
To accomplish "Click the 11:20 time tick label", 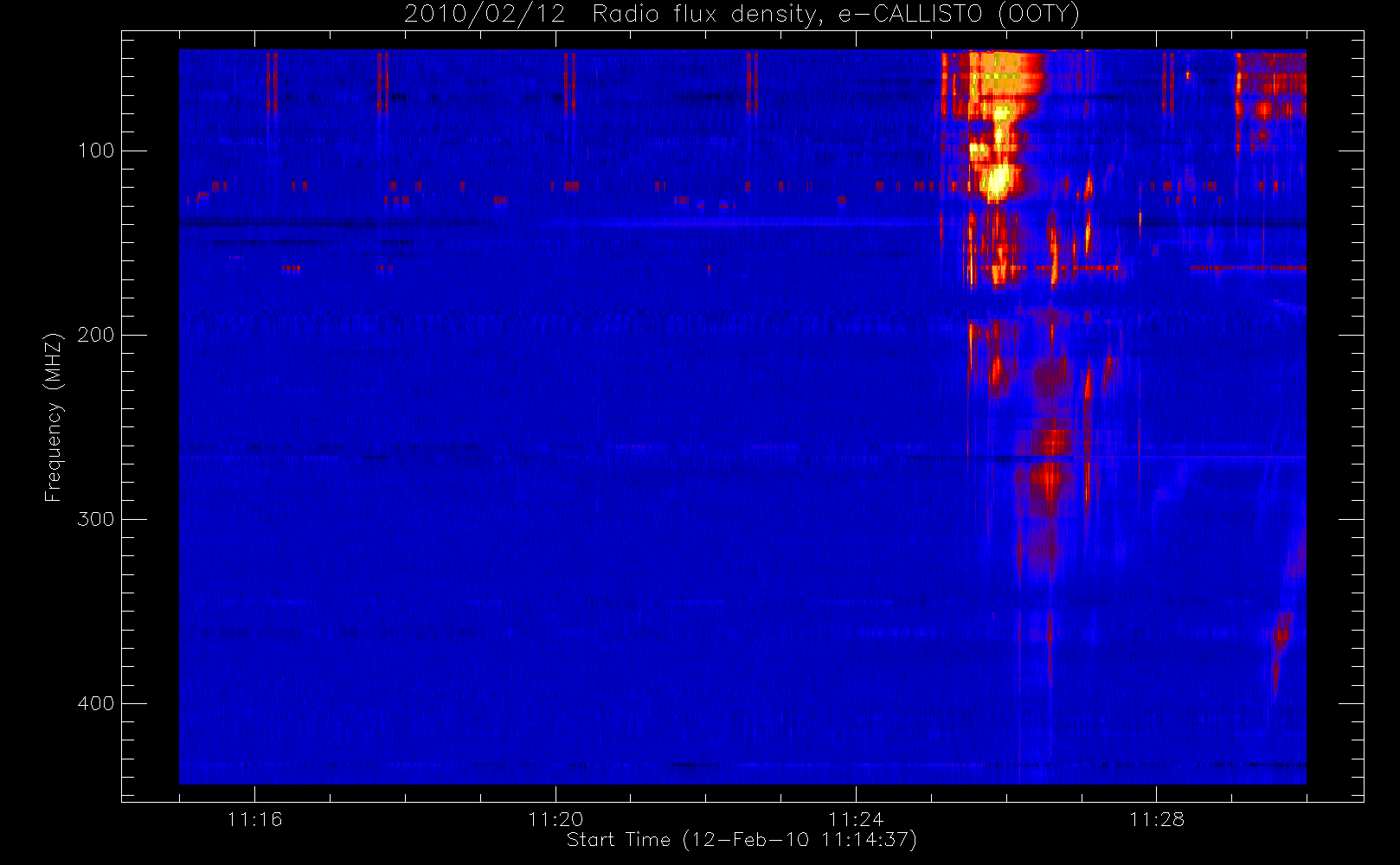I will click(x=556, y=819).
